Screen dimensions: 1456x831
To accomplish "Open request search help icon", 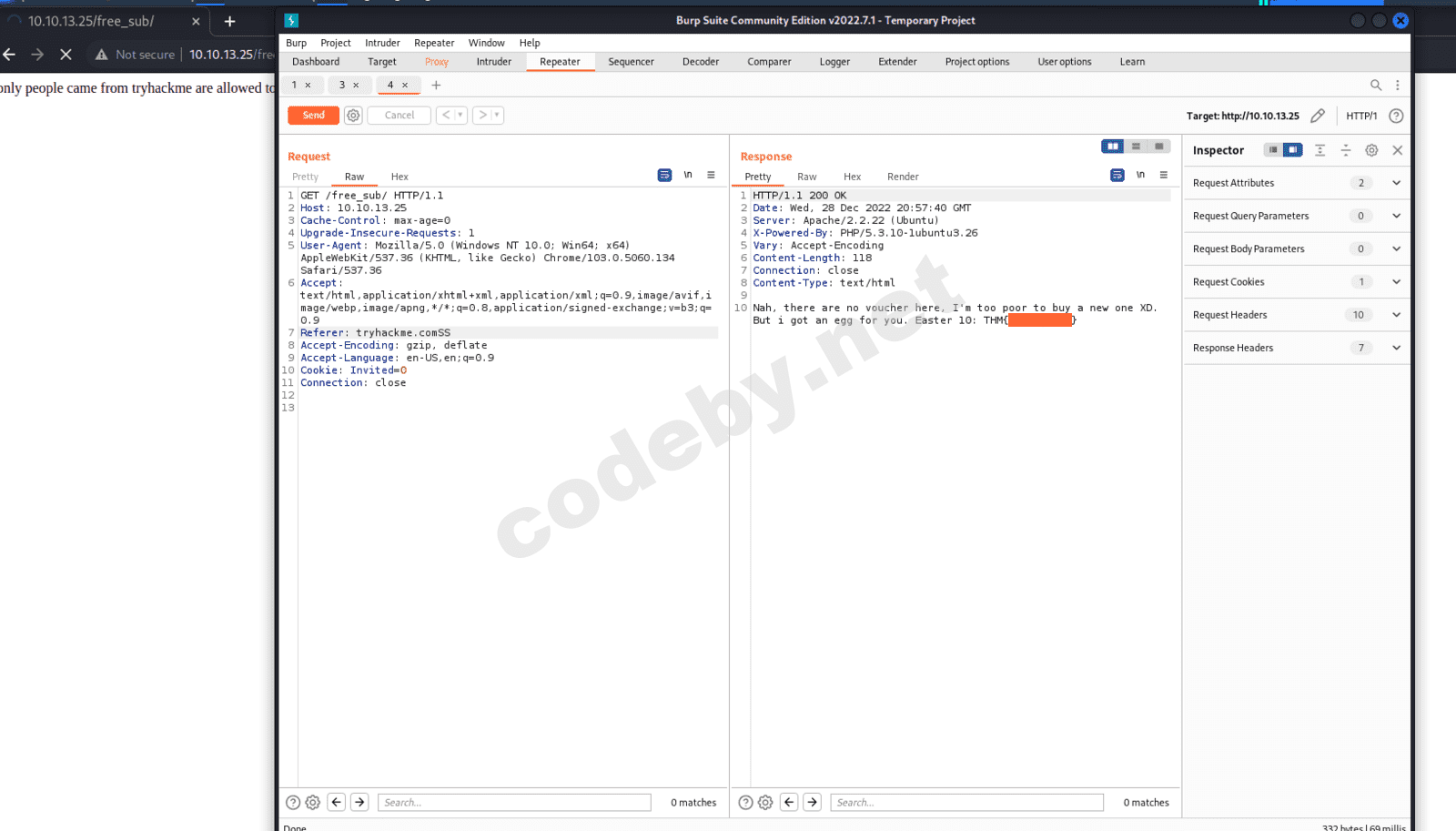I will [x=293, y=802].
